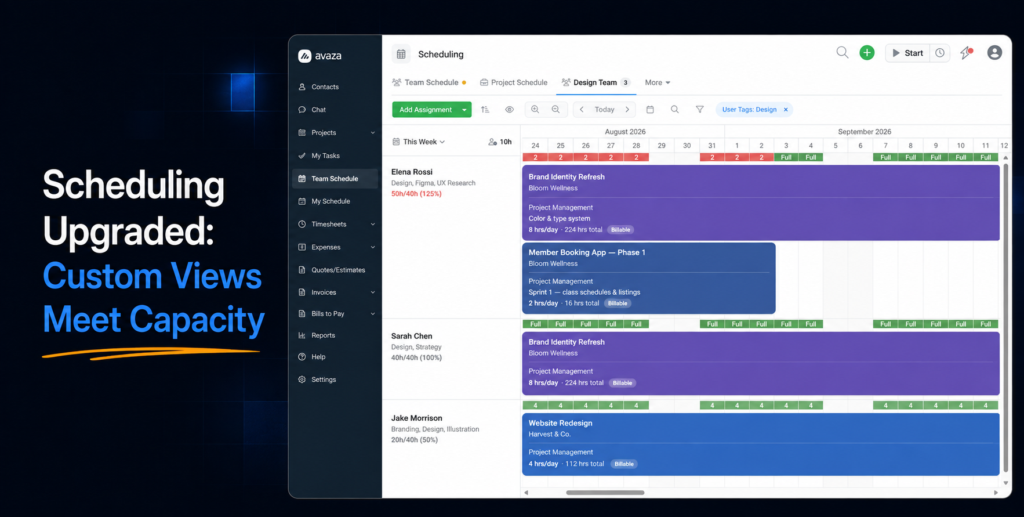Click scroll-left arrow of horizontal scrollbar

click(526, 492)
